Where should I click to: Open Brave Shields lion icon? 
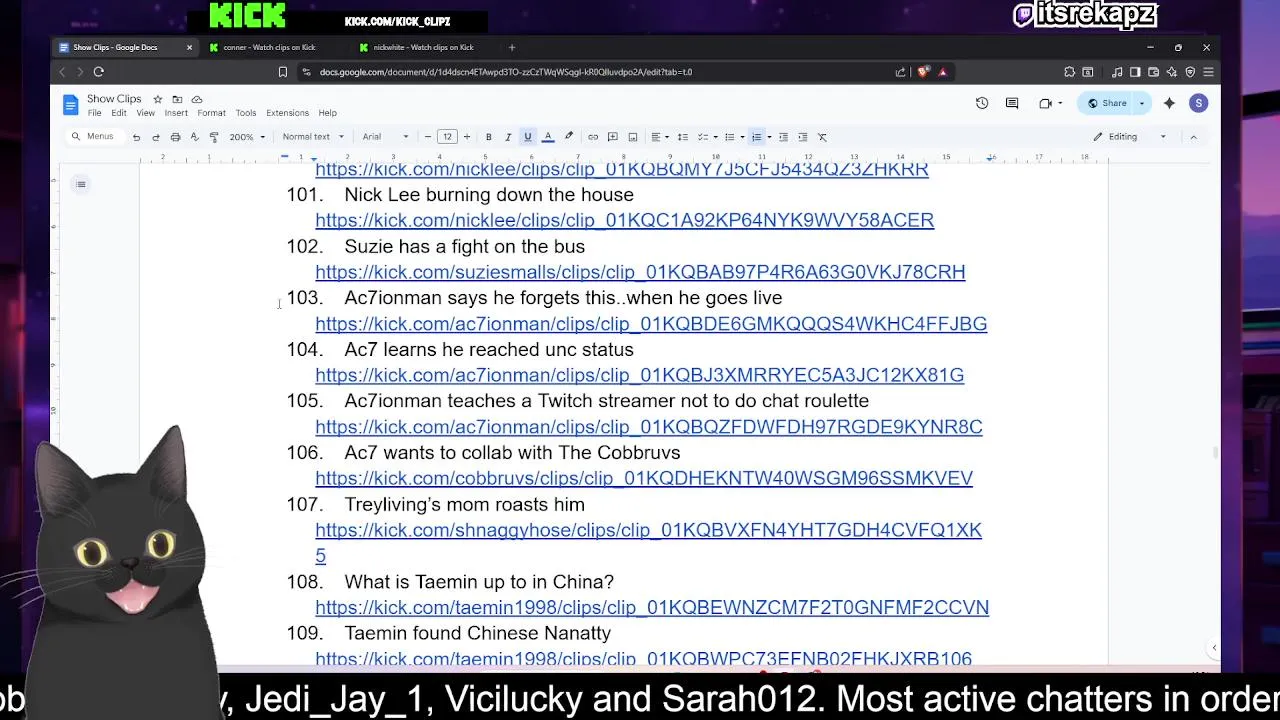point(922,72)
